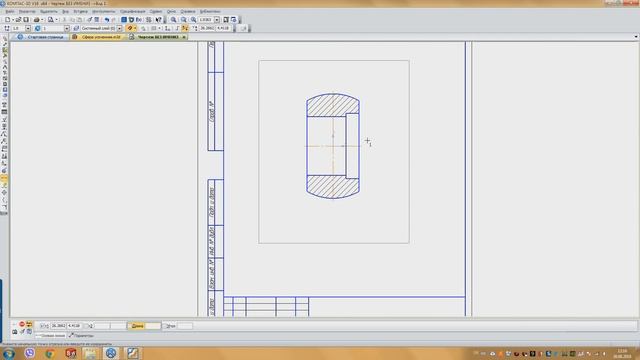Toggle the grid display icon
The height and width of the screenshot is (360, 640).
[154, 29]
